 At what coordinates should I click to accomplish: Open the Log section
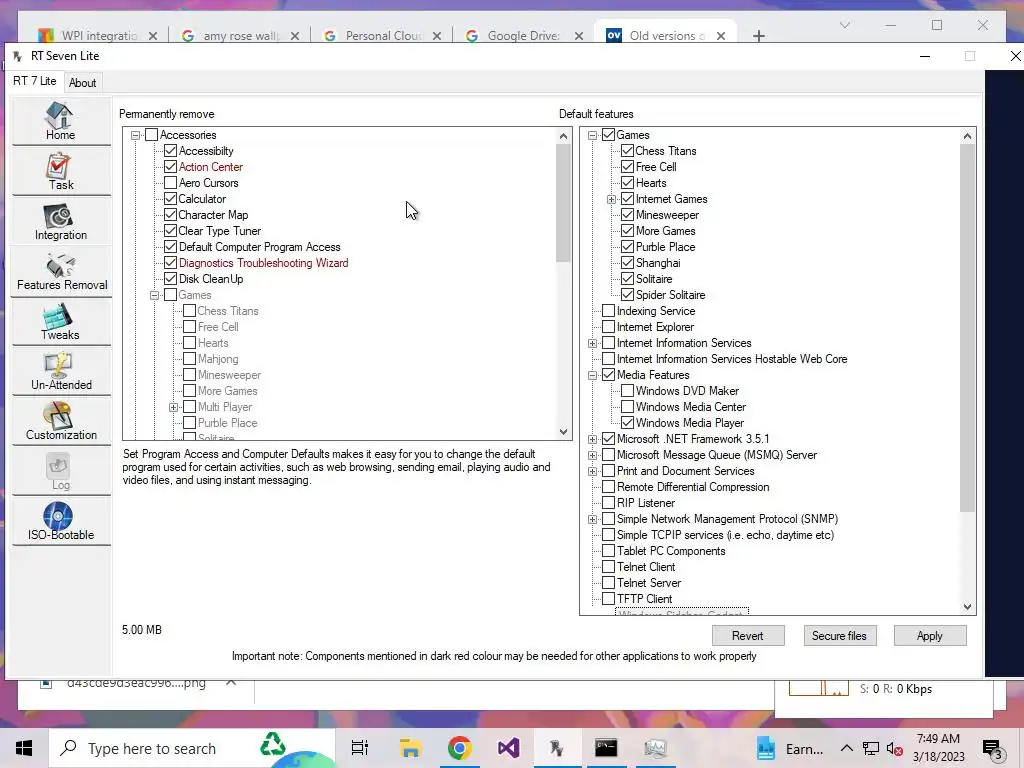click(61, 472)
